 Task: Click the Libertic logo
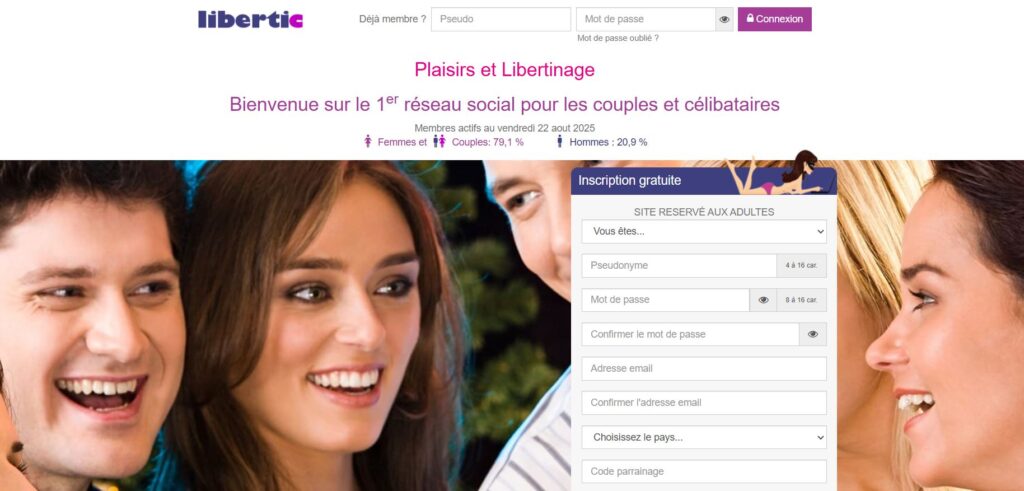(251, 19)
